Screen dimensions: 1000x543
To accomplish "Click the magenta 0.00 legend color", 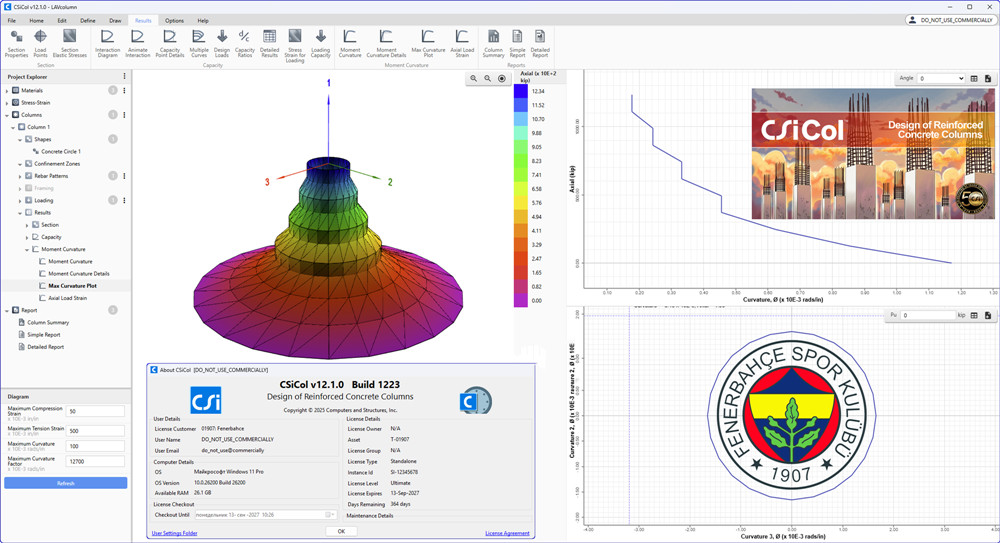I will tap(520, 300).
